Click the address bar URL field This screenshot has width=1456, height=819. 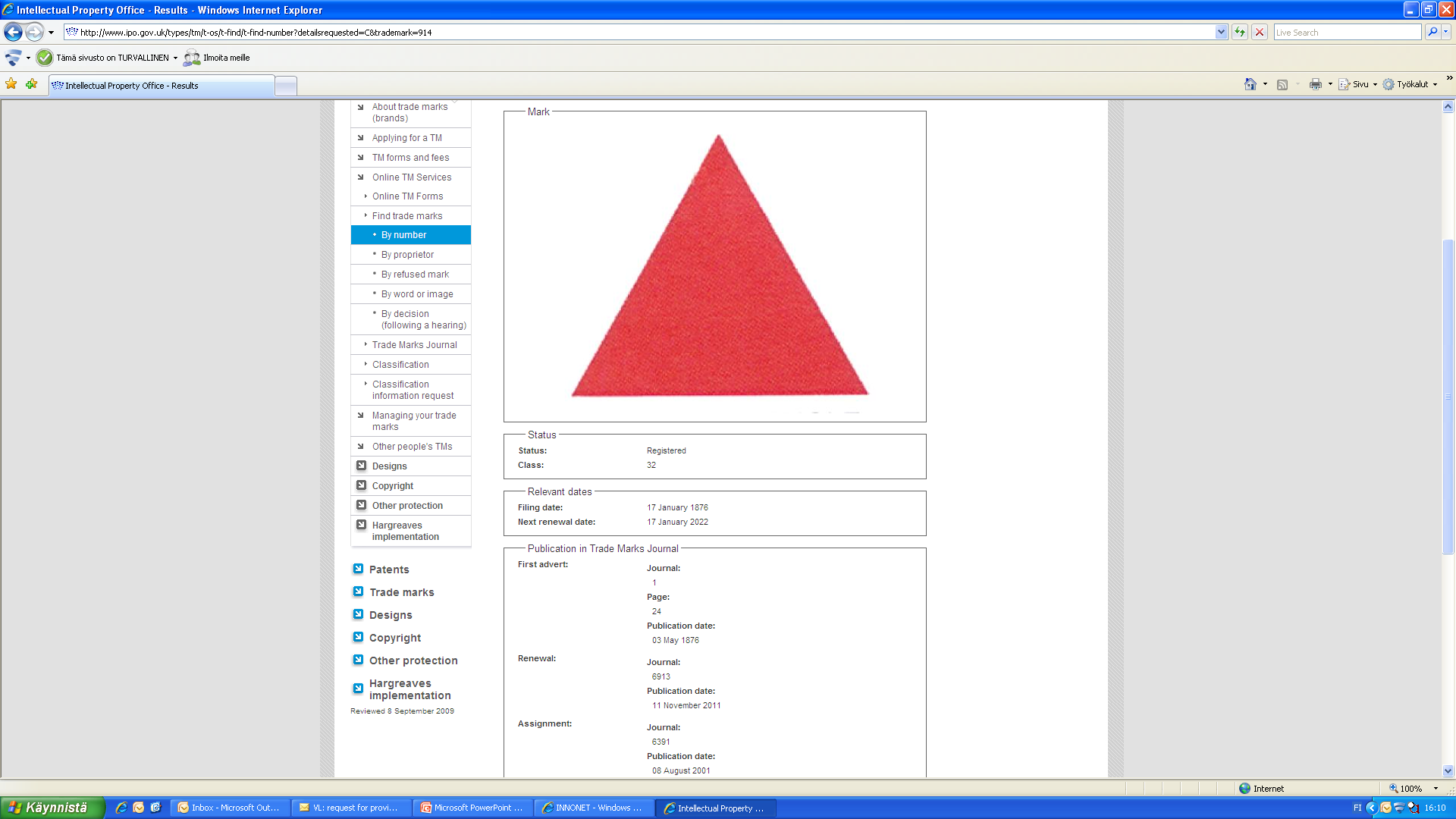point(639,33)
